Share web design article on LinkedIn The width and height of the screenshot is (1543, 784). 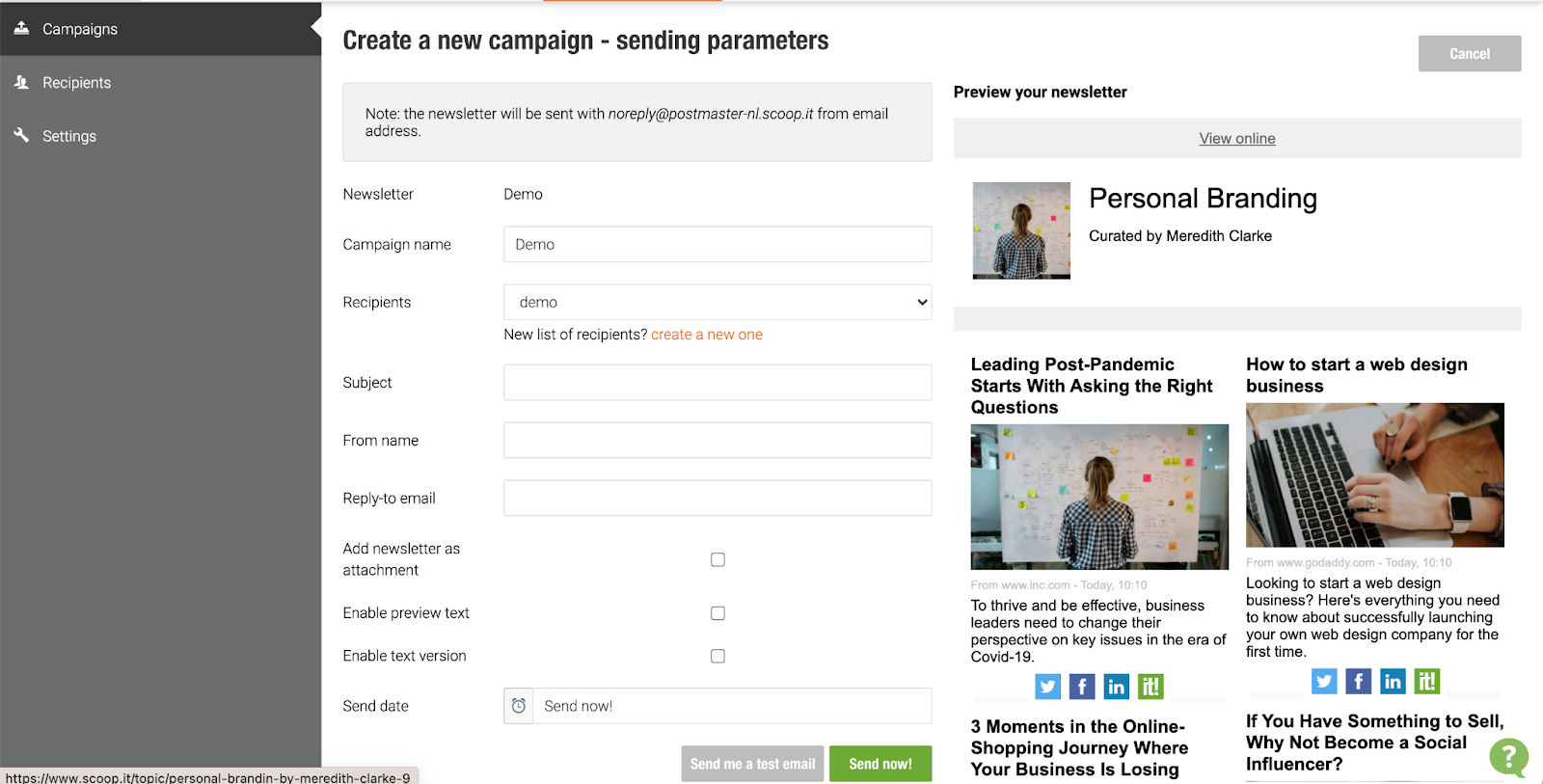[x=1393, y=682]
